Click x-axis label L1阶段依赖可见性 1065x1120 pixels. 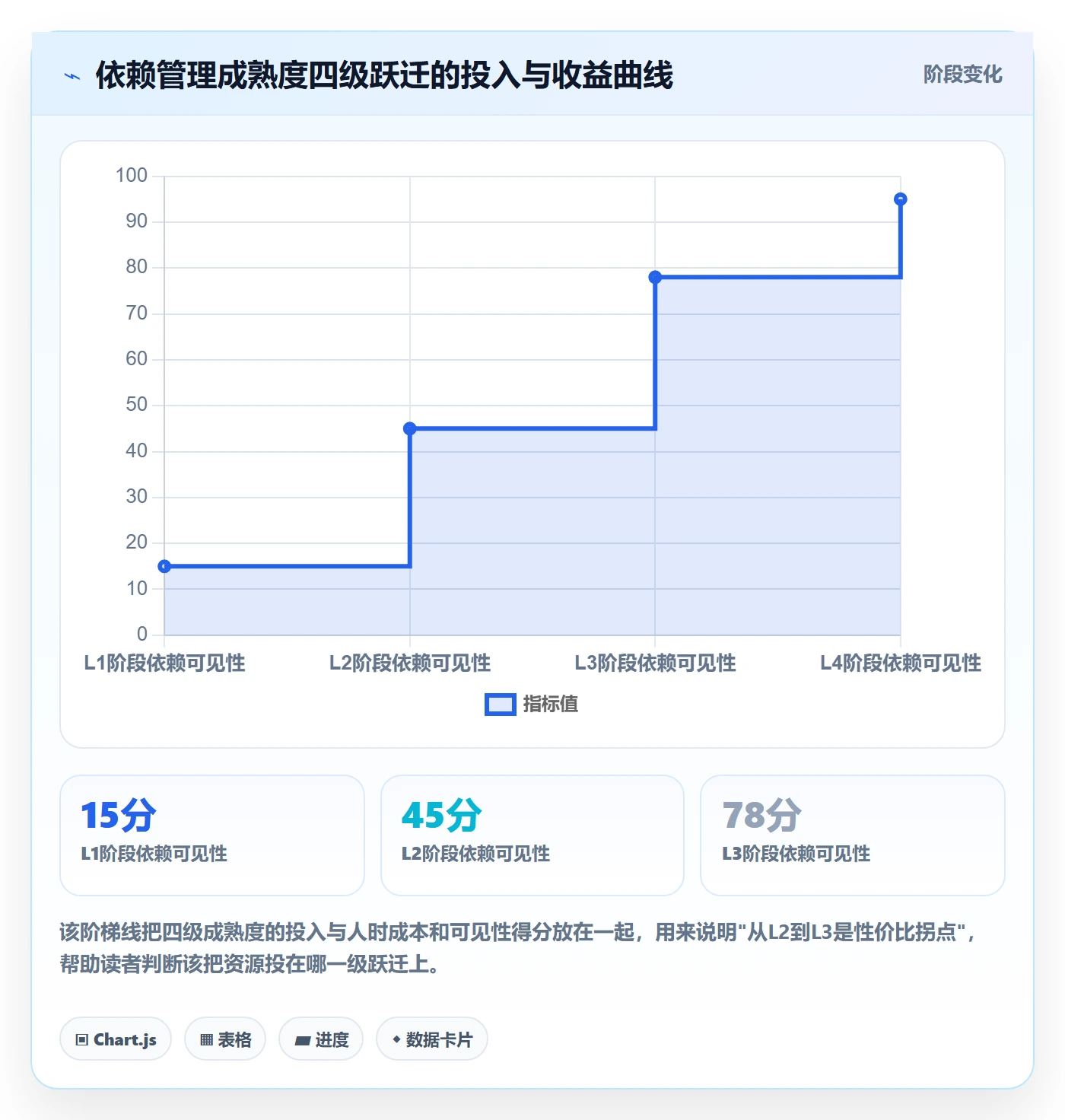click(164, 663)
